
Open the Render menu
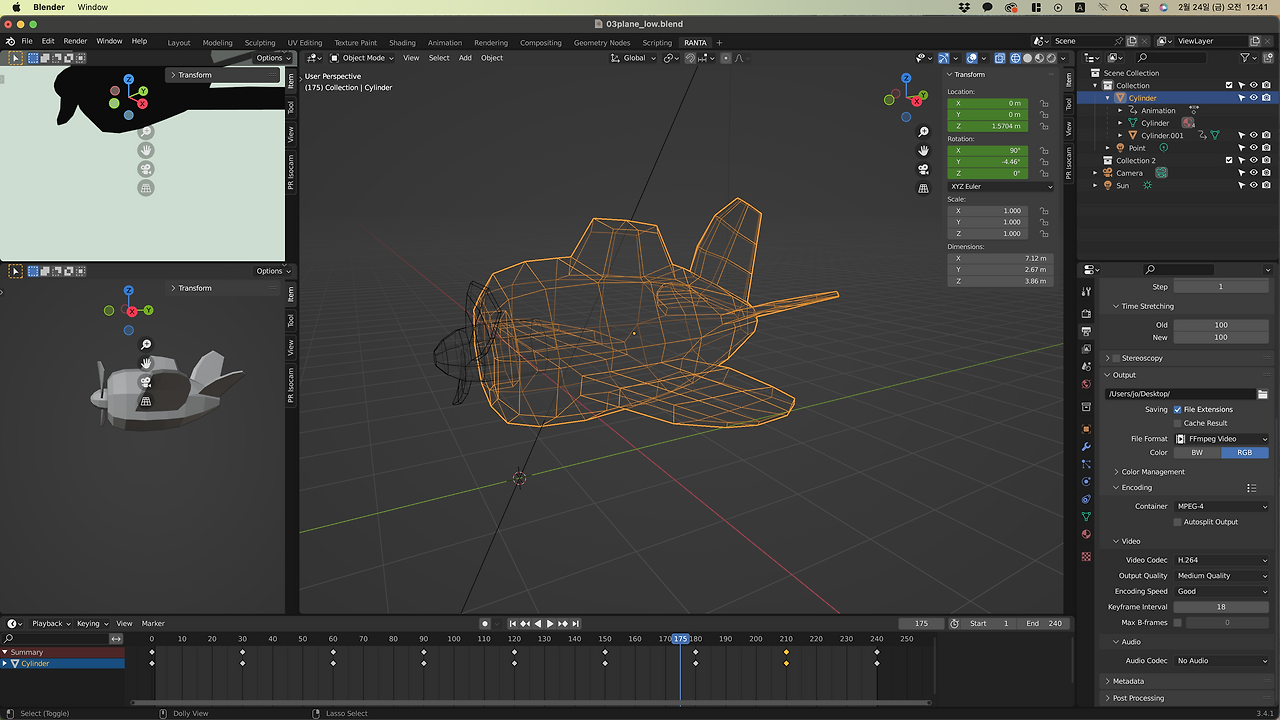(x=75, y=41)
